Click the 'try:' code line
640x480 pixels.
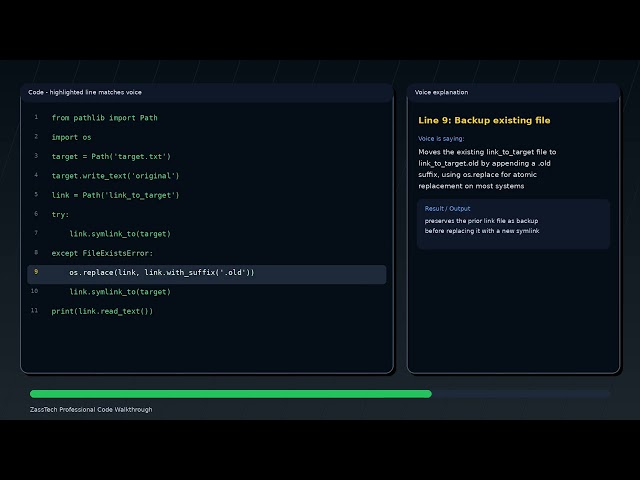pyautogui.click(x=60, y=215)
